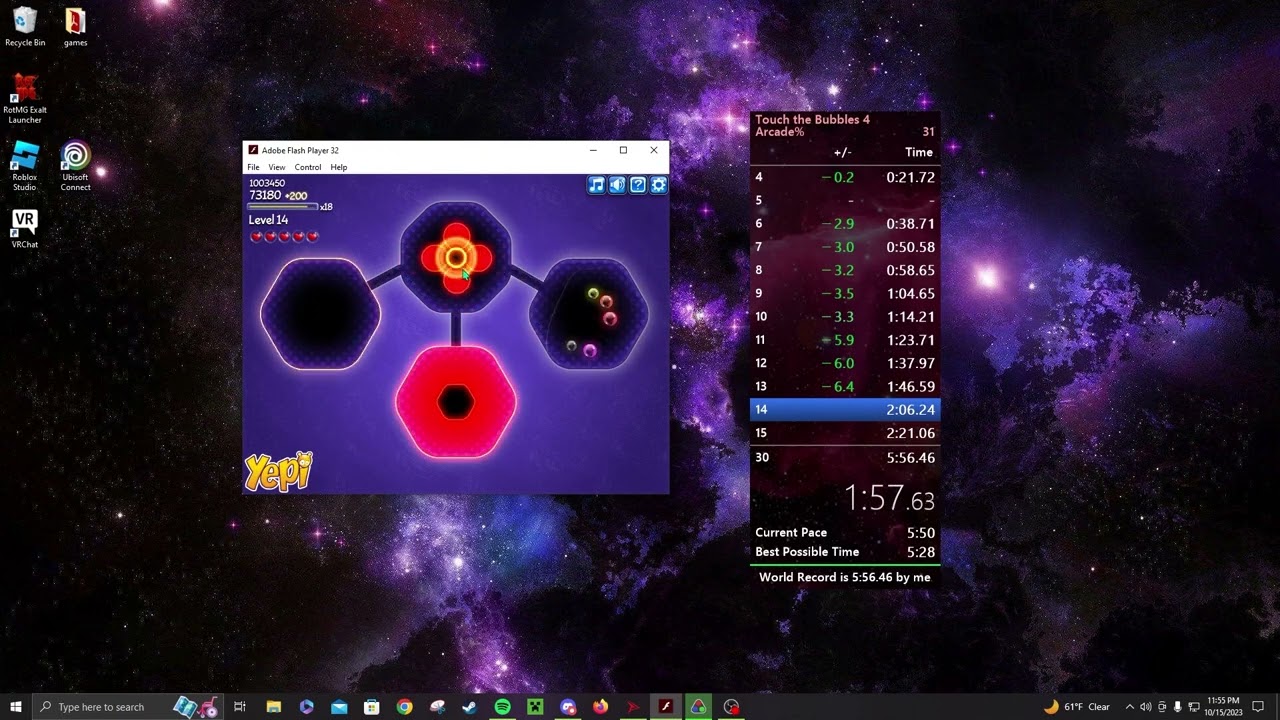
Task: Launch the RotMG Exalt Launcher shortcut
Action: 25,99
